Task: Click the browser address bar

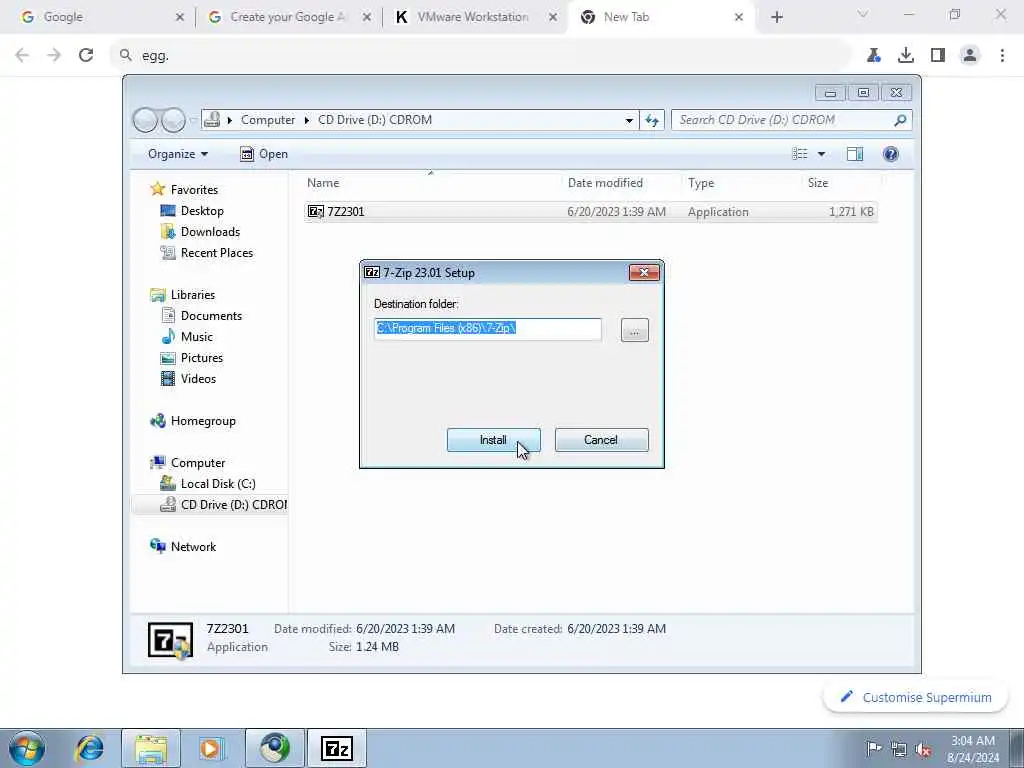Action: pos(480,56)
